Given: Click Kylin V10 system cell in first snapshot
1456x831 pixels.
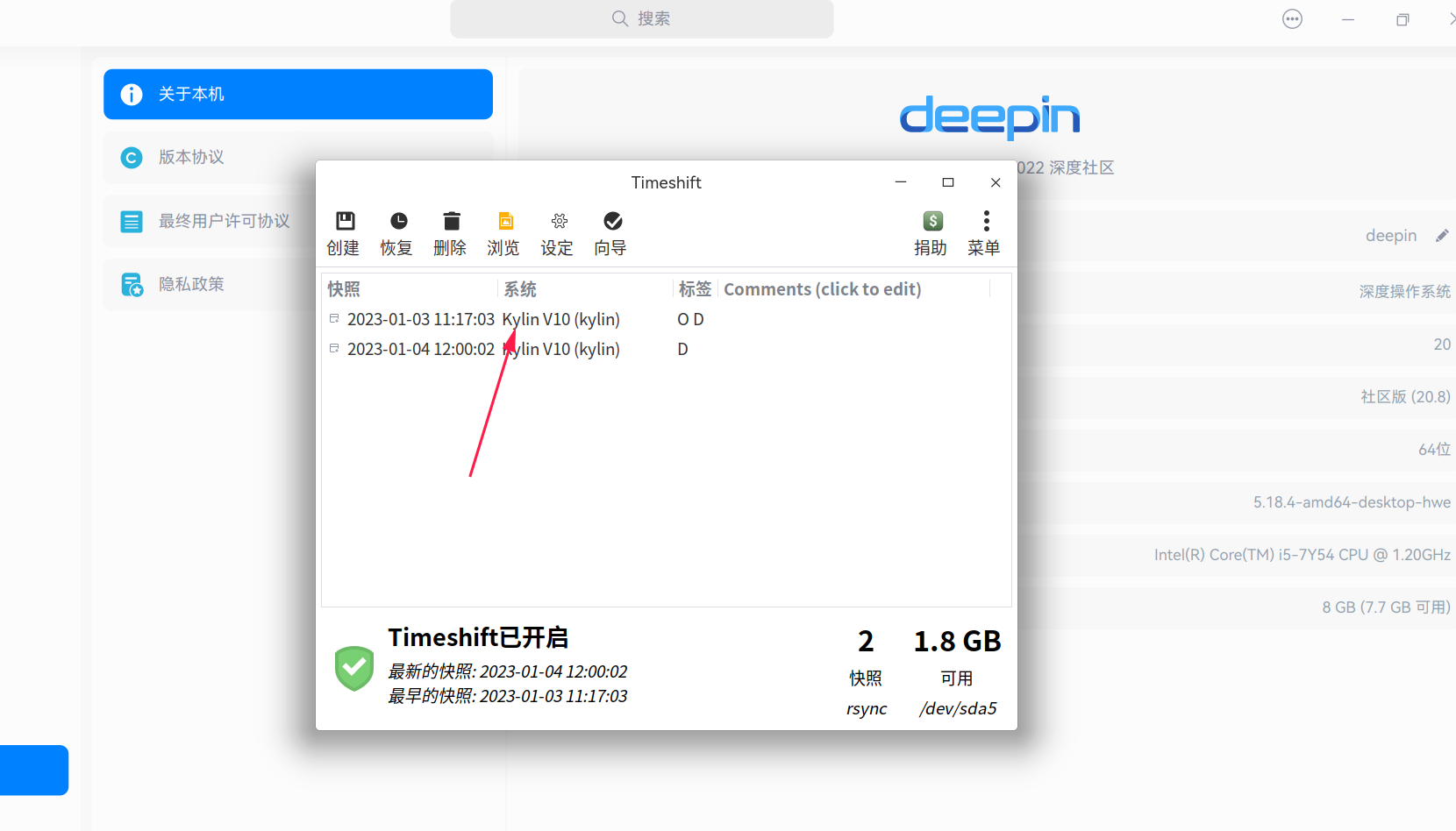Looking at the screenshot, I should point(560,319).
